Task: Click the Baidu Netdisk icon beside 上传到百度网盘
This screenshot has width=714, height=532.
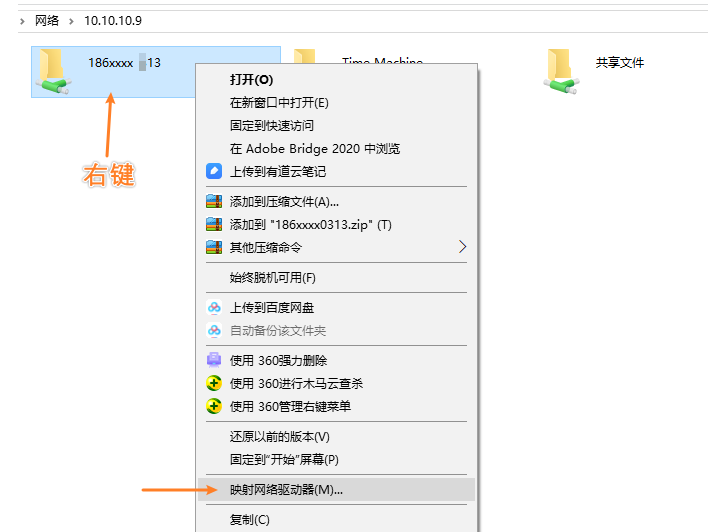Action: (213, 307)
